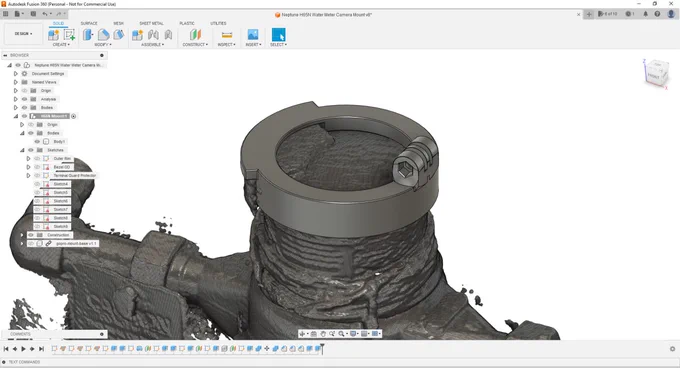Play the timeline forward
This screenshot has width=680, height=368.
[x=23, y=349]
